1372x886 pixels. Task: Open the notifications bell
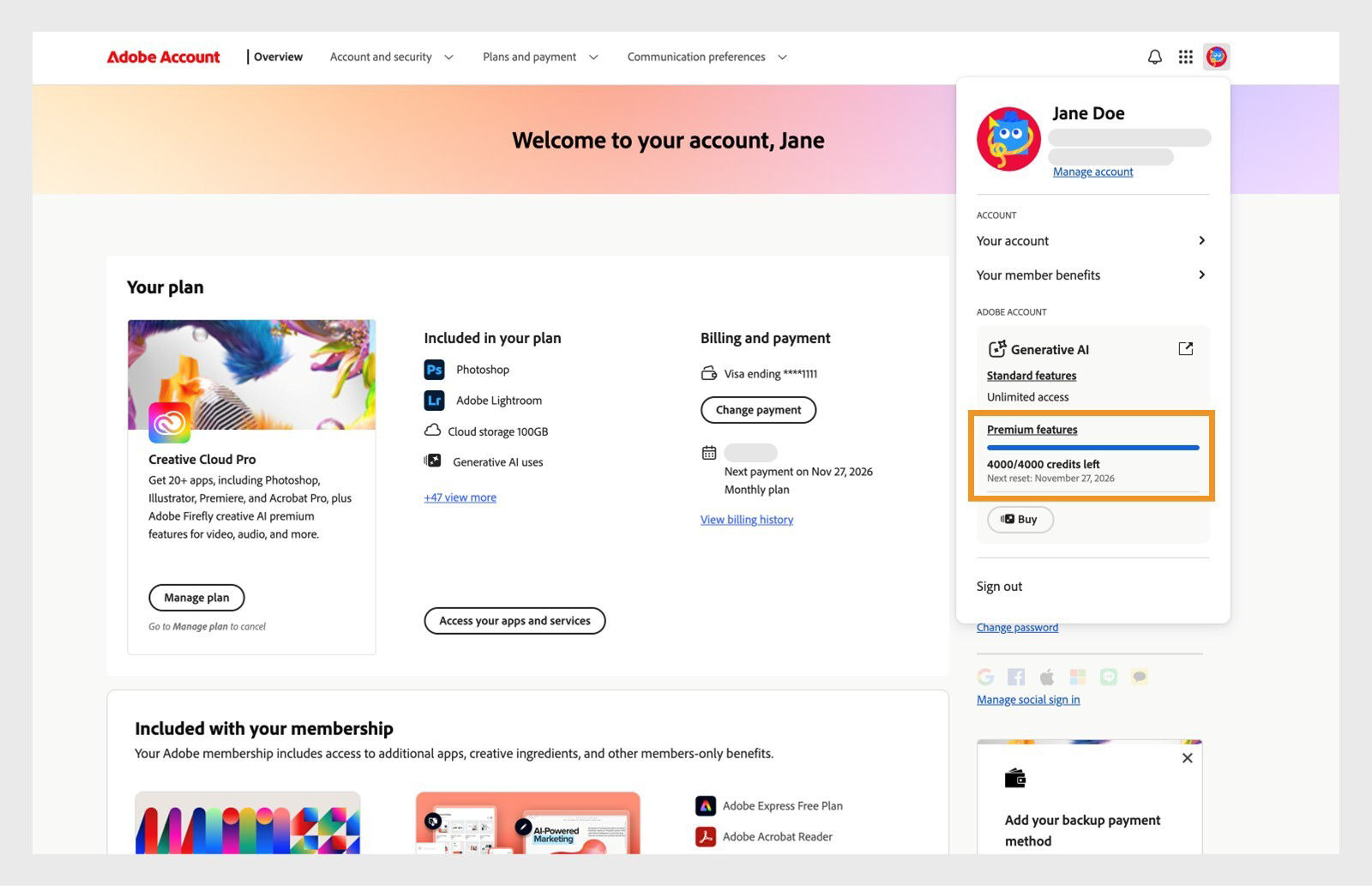point(1155,57)
